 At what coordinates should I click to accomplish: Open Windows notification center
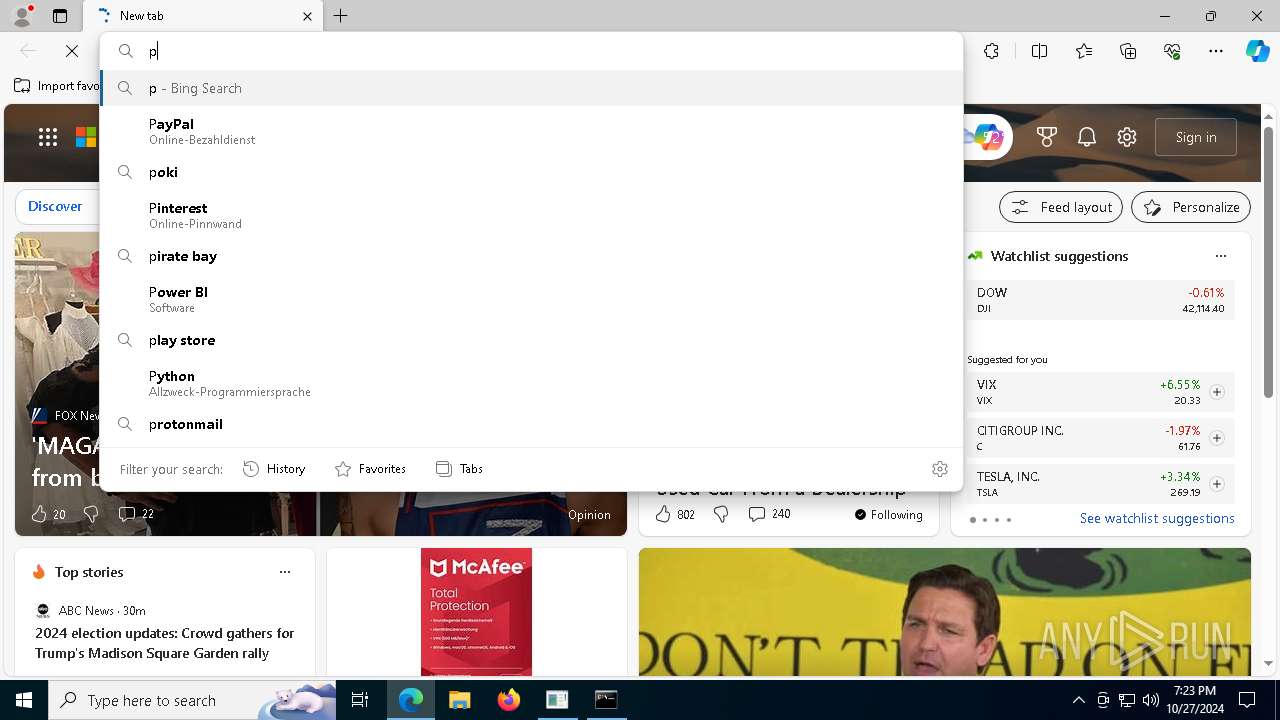tap(1247, 700)
